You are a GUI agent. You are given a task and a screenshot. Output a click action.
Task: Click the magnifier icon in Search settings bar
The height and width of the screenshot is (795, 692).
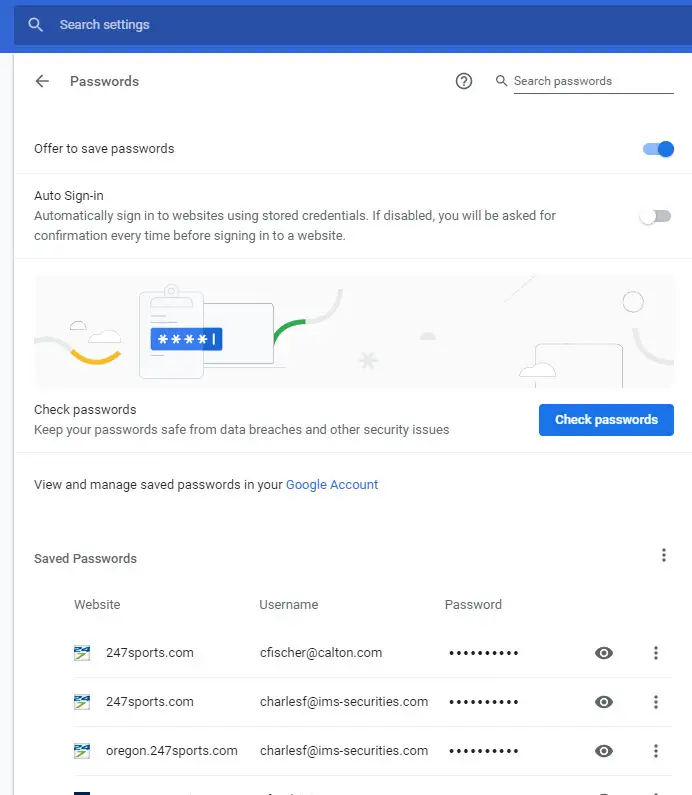(x=35, y=24)
